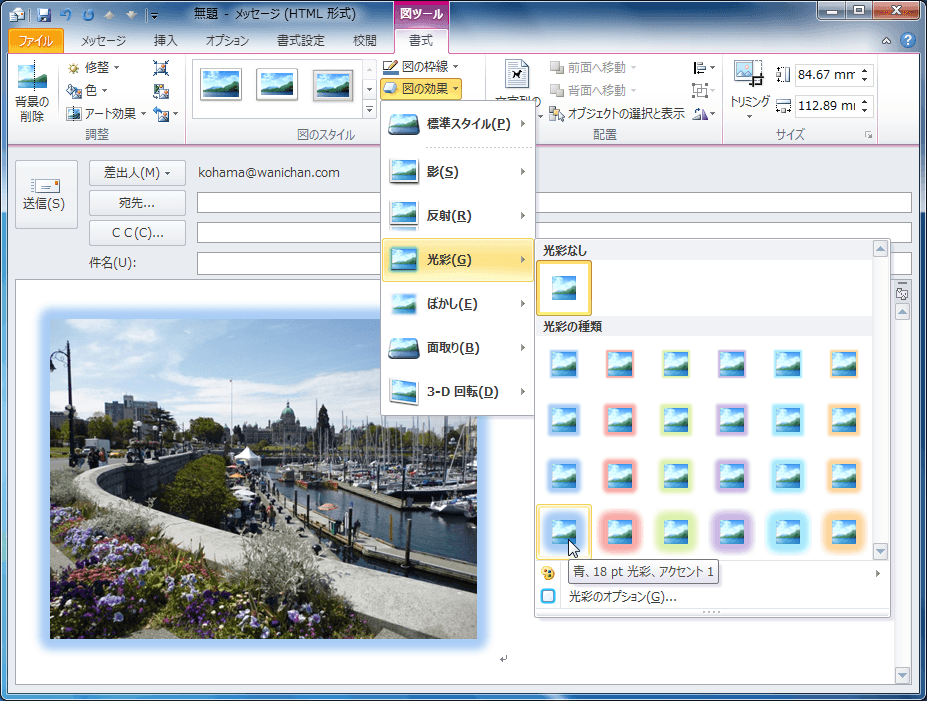Apply red 5pt glow in first row

pyautogui.click(x=620, y=364)
